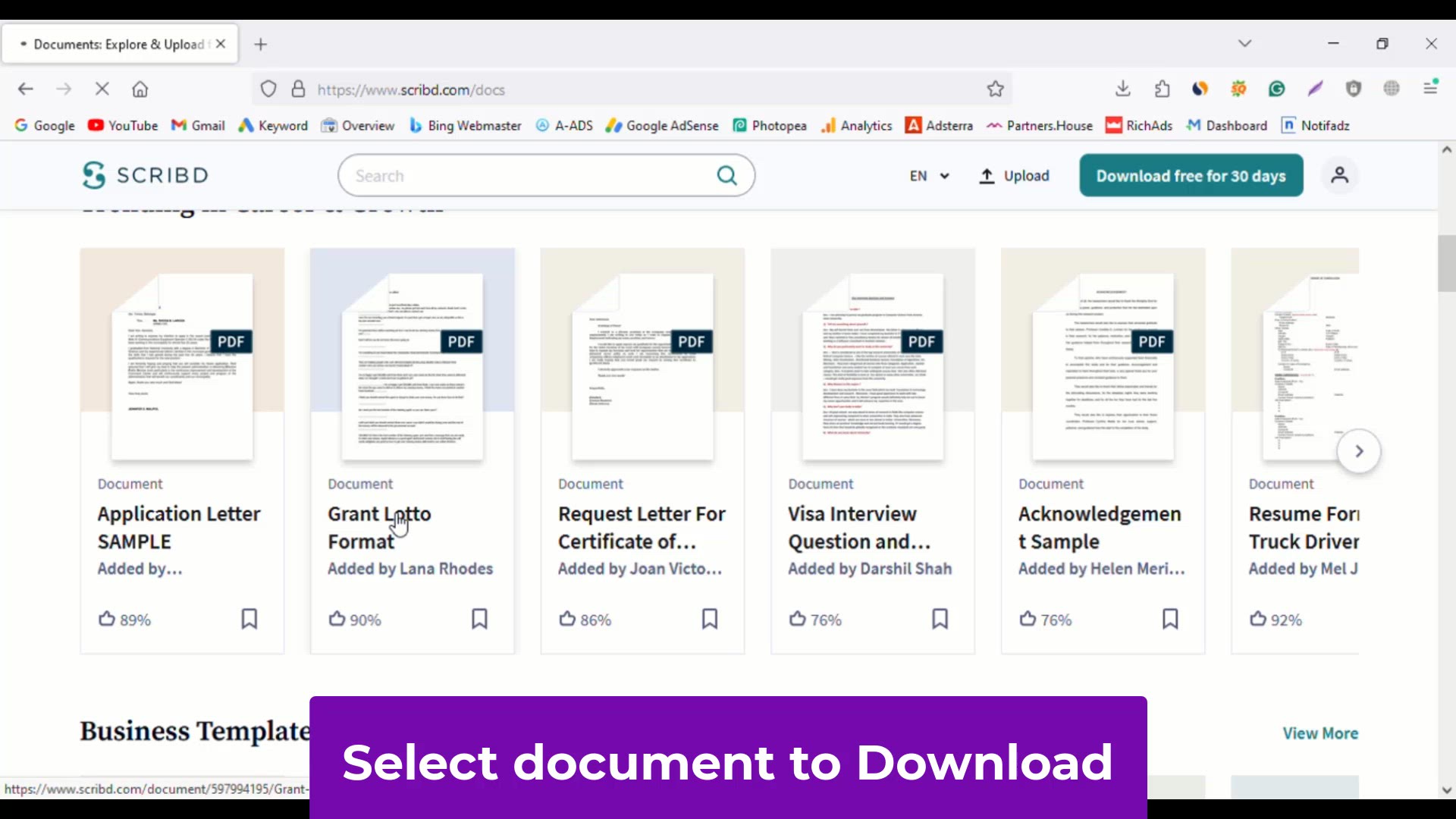The image size is (1456, 819).
Task: Open a new browser tab
Action: [x=261, y=45]
